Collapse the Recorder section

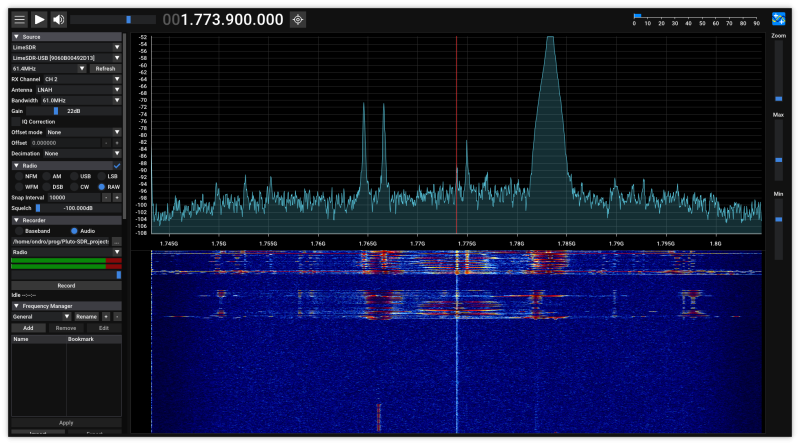click(x=66, y=220)
